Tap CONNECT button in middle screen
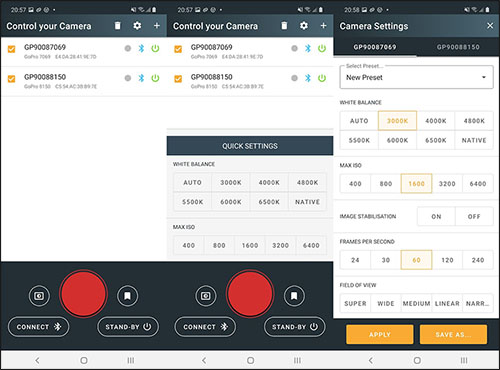The width and height of the screenshot is (500, 370). [205, 327]
